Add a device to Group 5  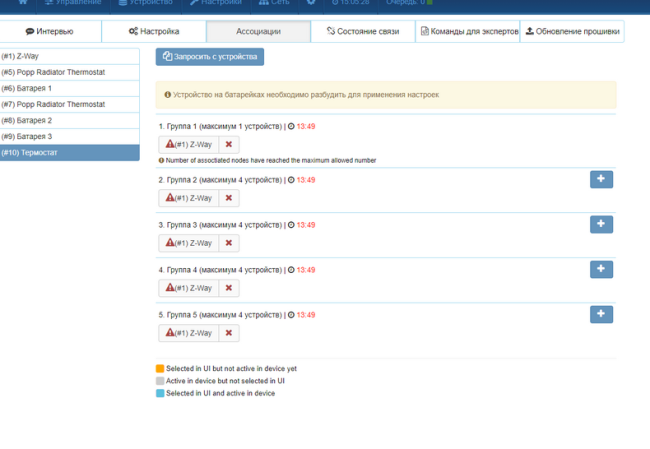pyautogui.click(x=601, y=314)
